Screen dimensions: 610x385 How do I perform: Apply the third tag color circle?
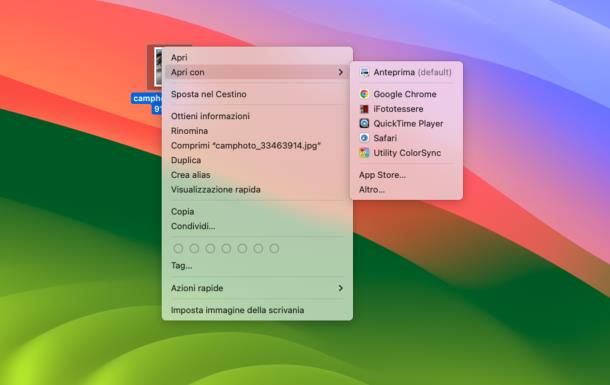[x=210, y=248]
